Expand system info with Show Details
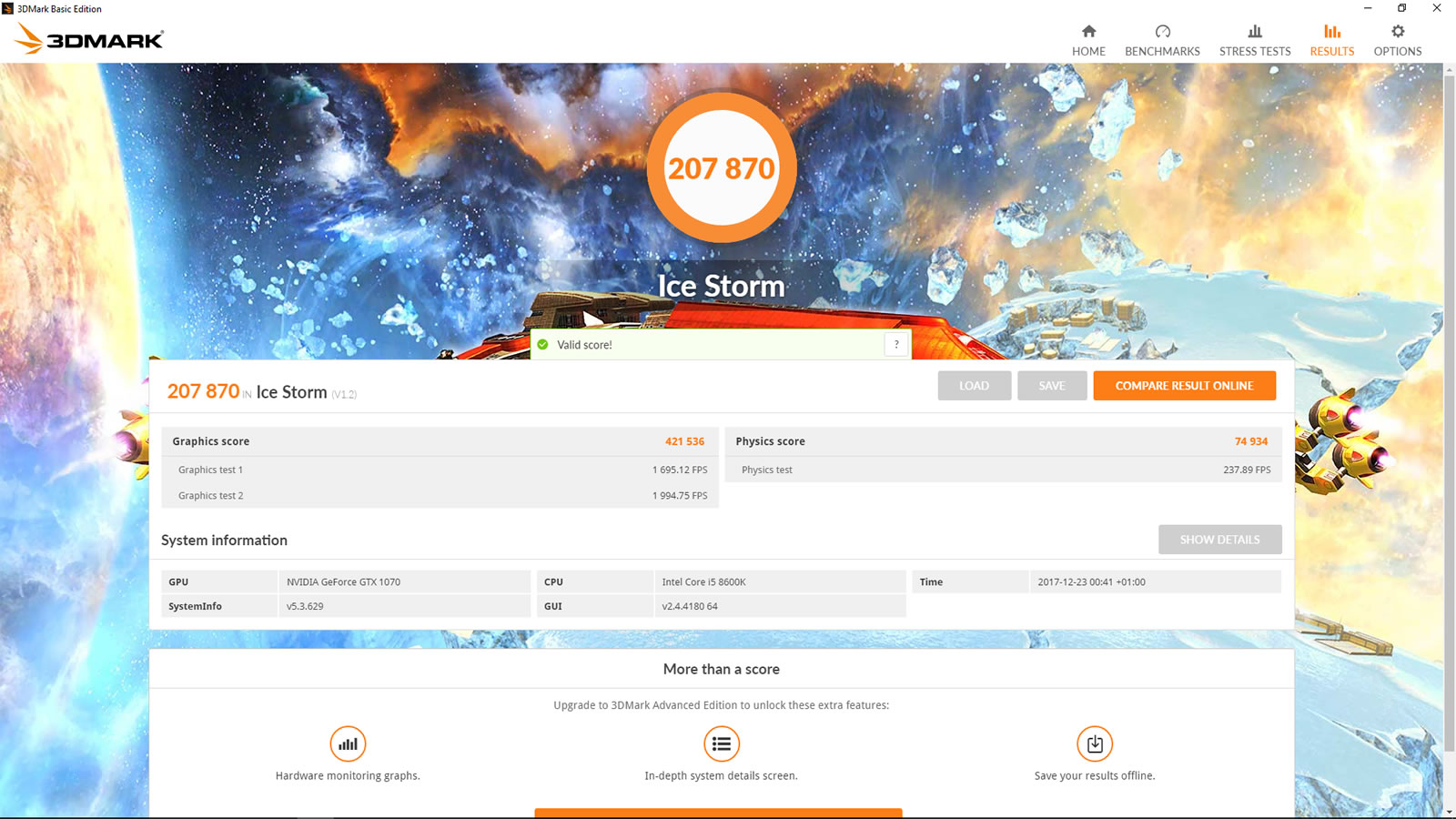1456x819 pixels. (1219, 540)
